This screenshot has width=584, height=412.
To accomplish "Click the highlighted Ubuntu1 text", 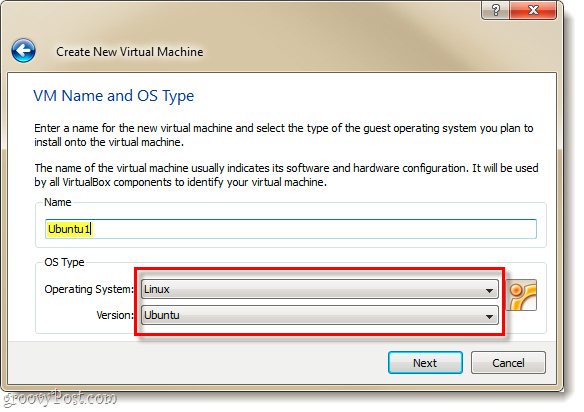I will point(69,229).
